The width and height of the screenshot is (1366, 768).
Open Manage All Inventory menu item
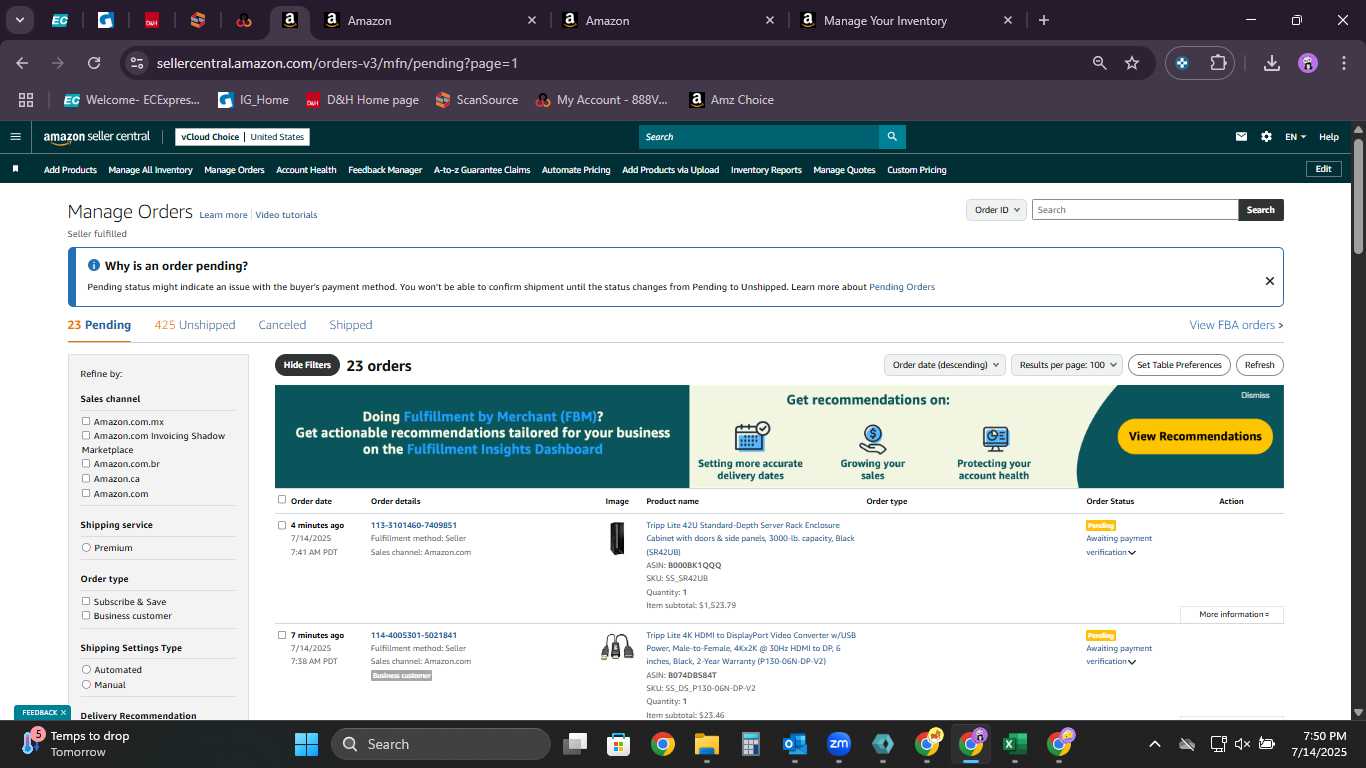tap(150, 170)
